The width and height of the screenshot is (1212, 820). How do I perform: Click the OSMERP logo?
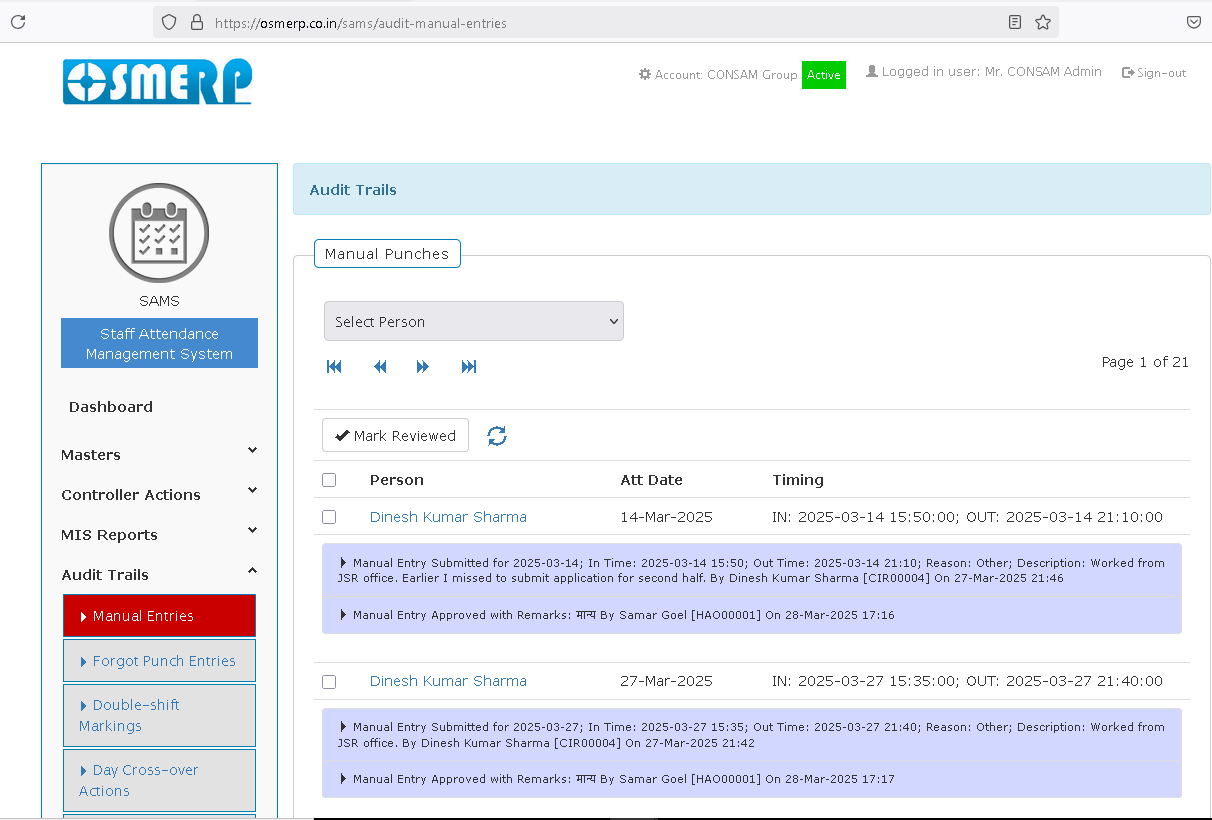[157, 82]
